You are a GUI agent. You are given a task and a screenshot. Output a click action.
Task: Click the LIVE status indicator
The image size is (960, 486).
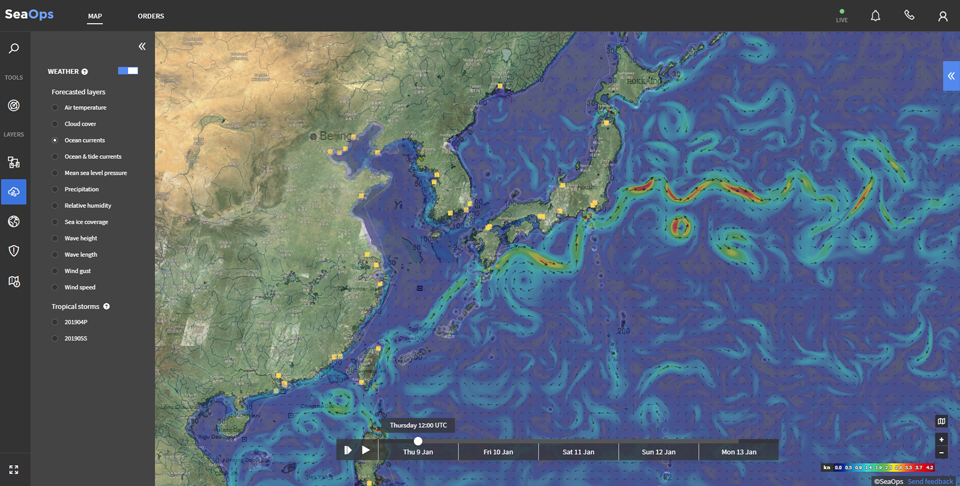click(x=842, y=16)
